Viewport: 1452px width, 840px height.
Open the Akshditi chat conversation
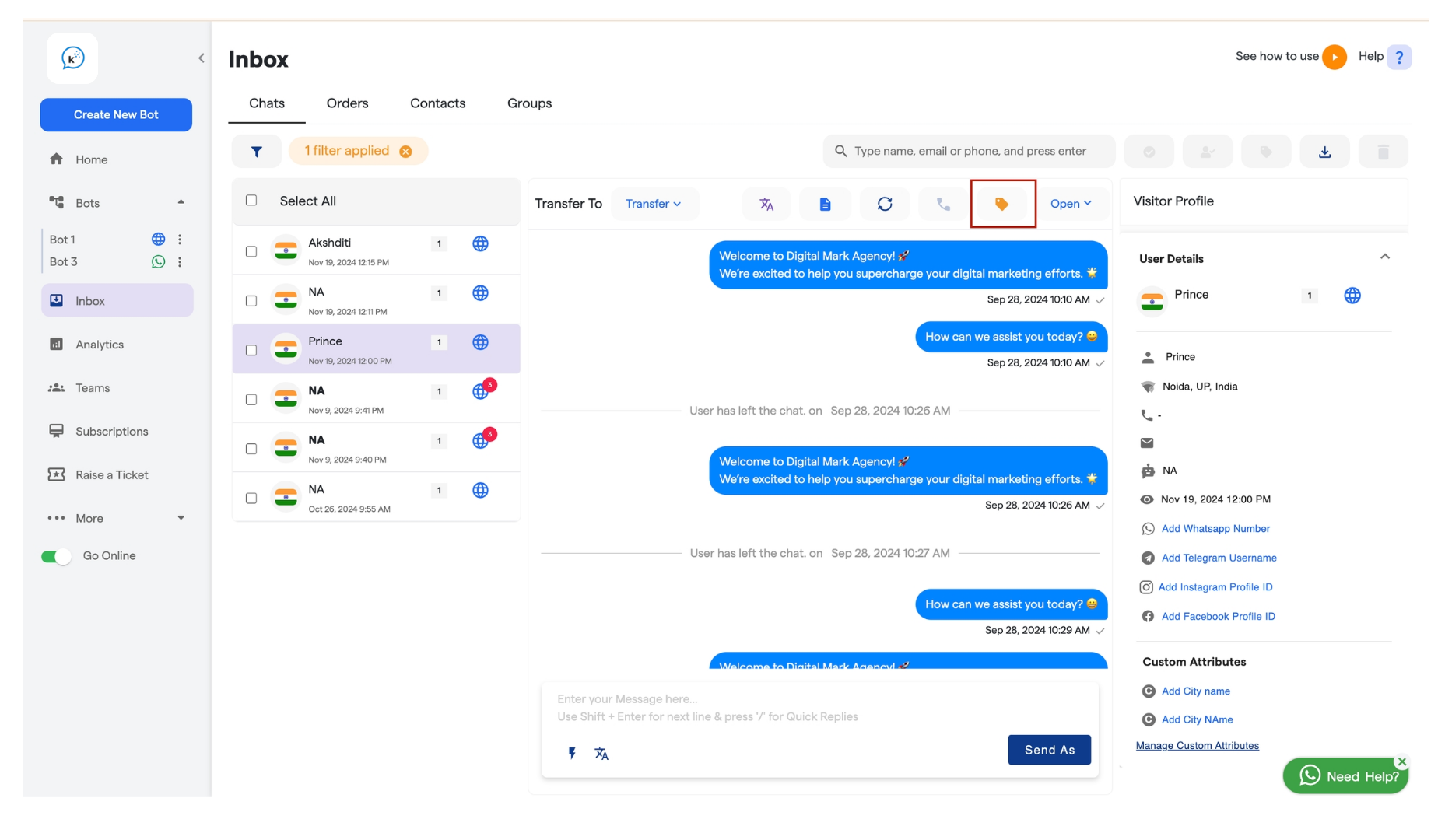(x=377, y=250)
